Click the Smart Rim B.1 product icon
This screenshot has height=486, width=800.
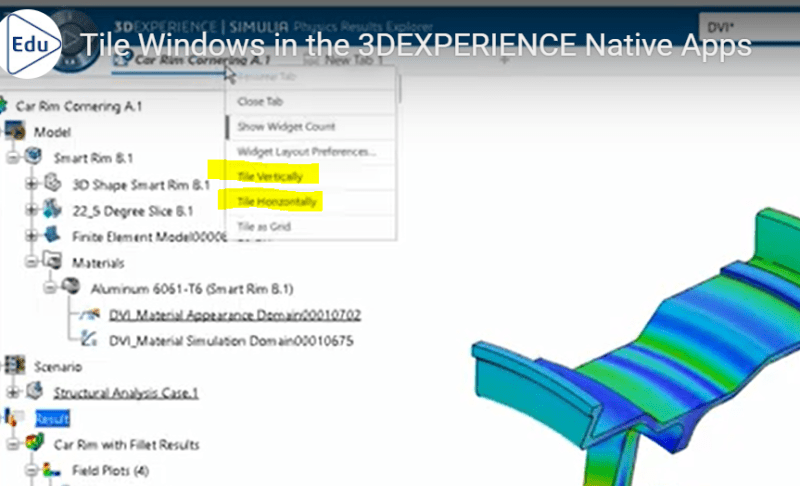click(x=34, y=156)
